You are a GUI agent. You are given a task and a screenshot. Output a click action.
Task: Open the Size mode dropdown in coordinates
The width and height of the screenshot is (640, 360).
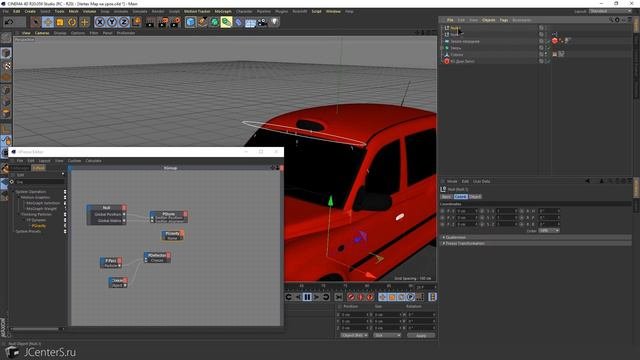pyautogui.click(x=387, y=335)
